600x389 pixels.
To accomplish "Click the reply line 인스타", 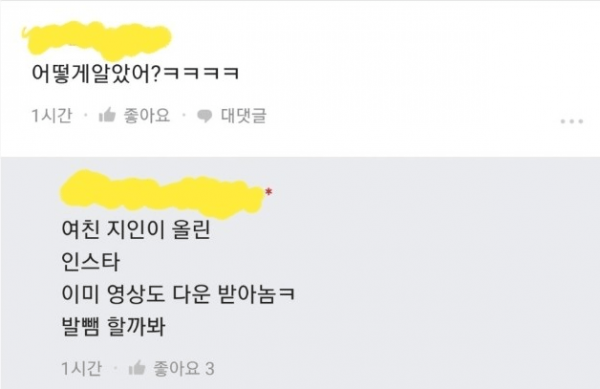I will click(x=91, y=262).
